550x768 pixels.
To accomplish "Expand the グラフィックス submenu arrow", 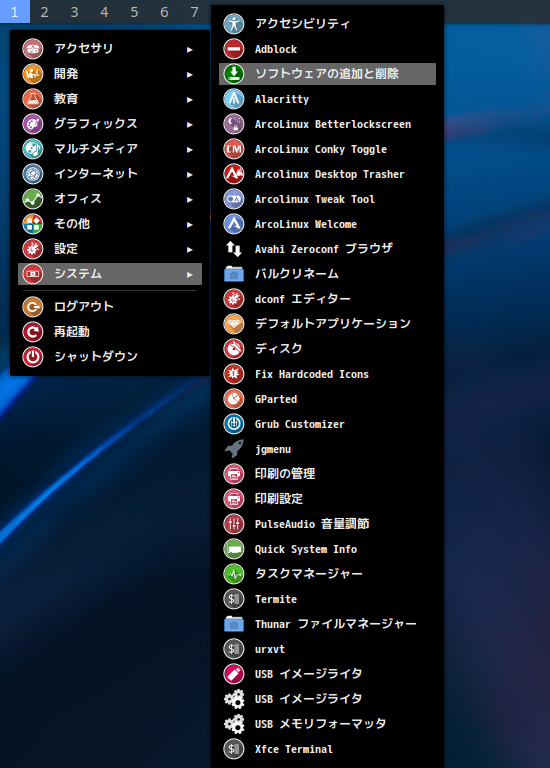I will coord(190,124).
